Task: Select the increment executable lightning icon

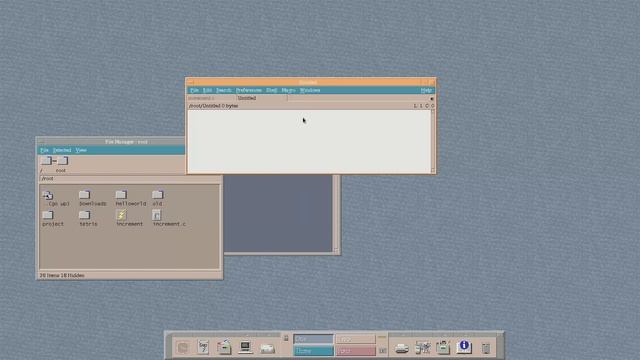Action: (121, 215)
